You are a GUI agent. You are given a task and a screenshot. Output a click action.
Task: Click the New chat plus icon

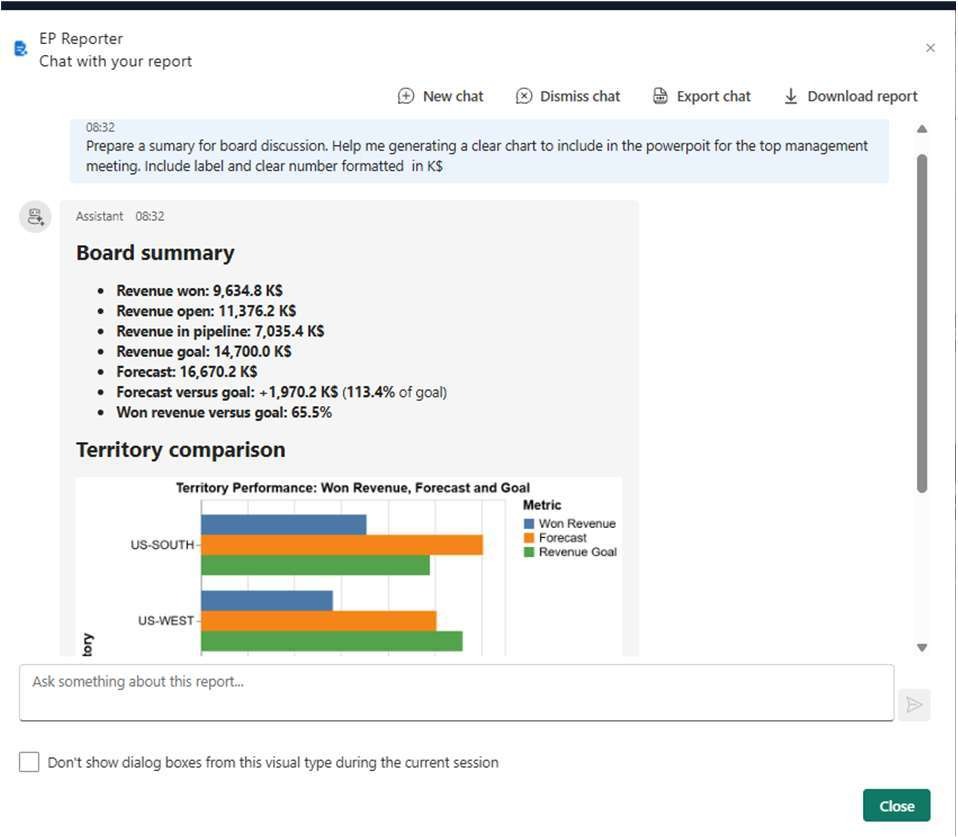406,96
